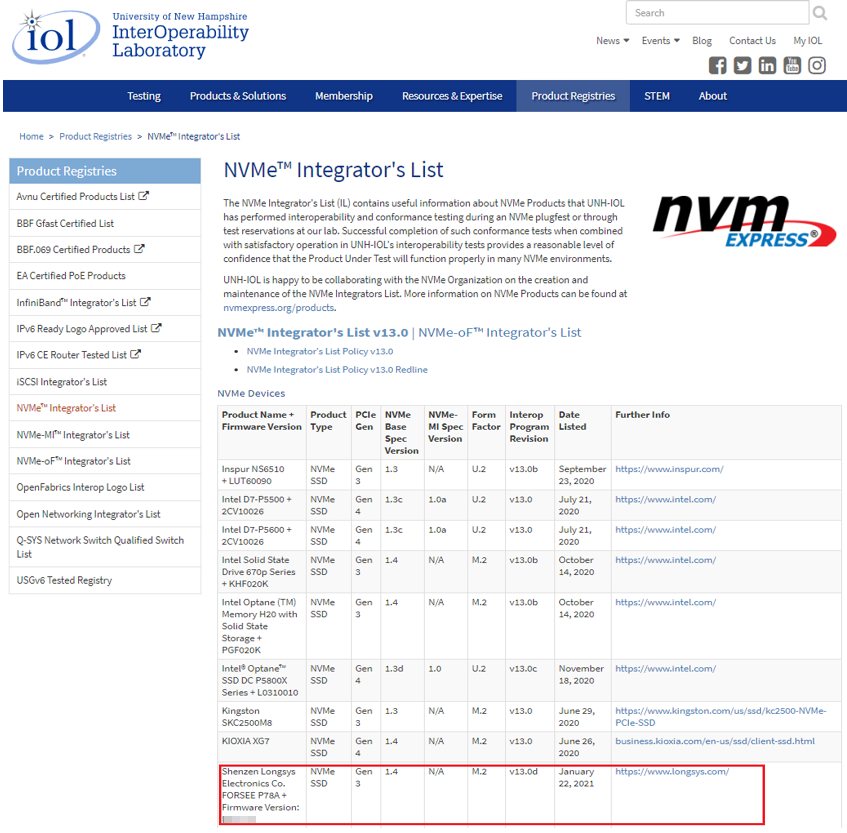This screenshot has height=833, width=847.
Task: Open the Contact Us link
Action: [752, 41]
